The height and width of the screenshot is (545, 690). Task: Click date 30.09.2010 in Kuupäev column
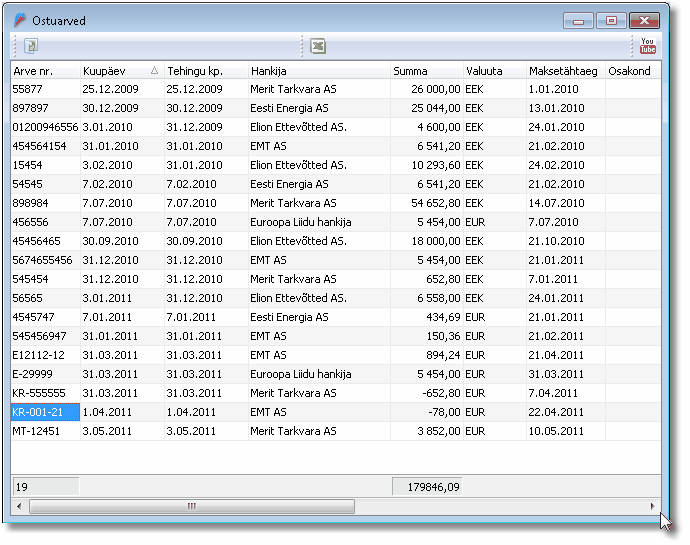[122, 241]
